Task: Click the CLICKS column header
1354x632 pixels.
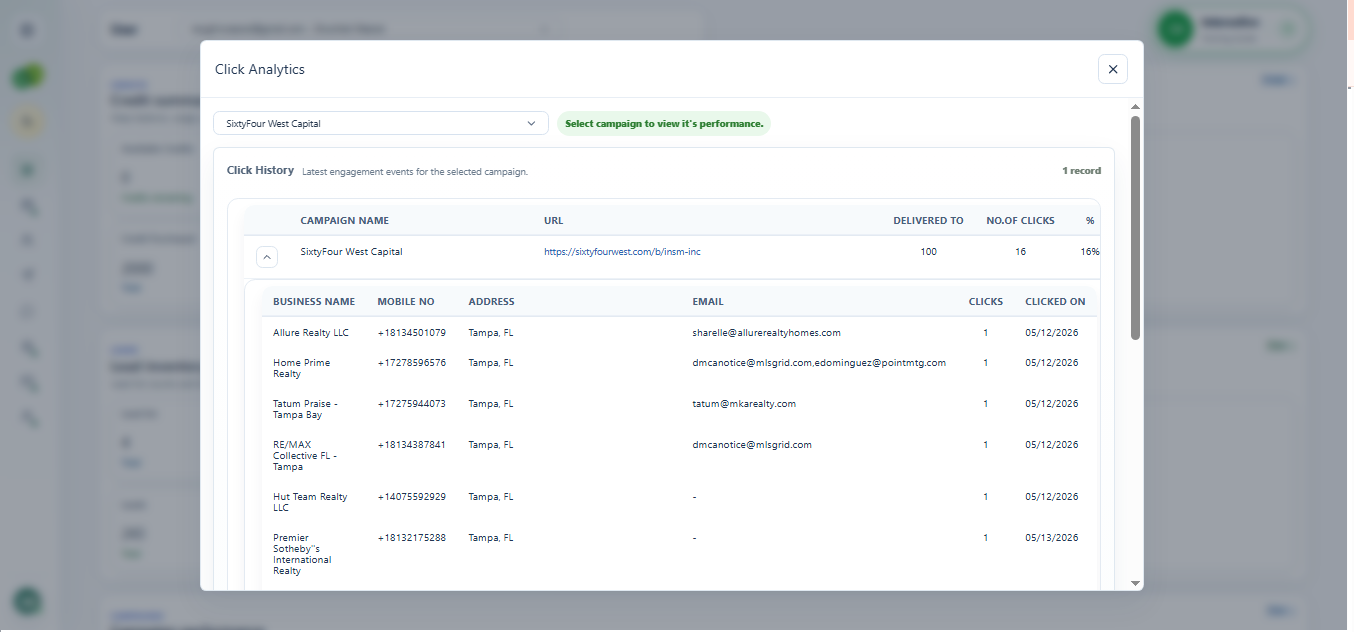Action: [986, 302]
